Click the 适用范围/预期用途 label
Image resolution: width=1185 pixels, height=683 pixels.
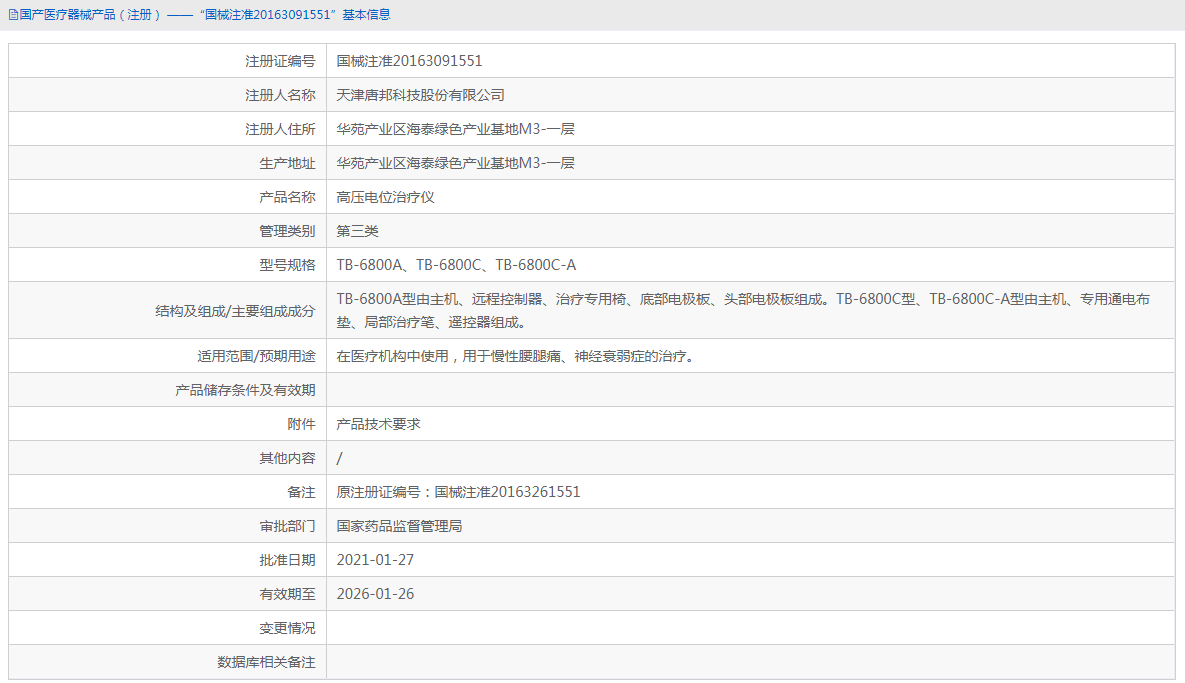(x=256, y=356)
